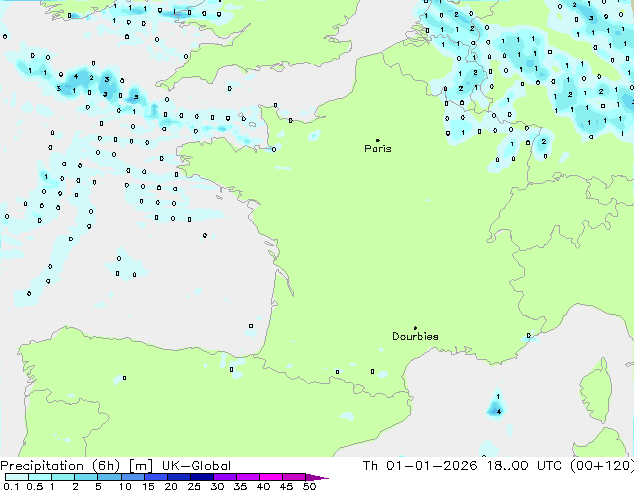Click the 'UK-Global' model name
Screen dimensions: 634x490
point(196,466)
